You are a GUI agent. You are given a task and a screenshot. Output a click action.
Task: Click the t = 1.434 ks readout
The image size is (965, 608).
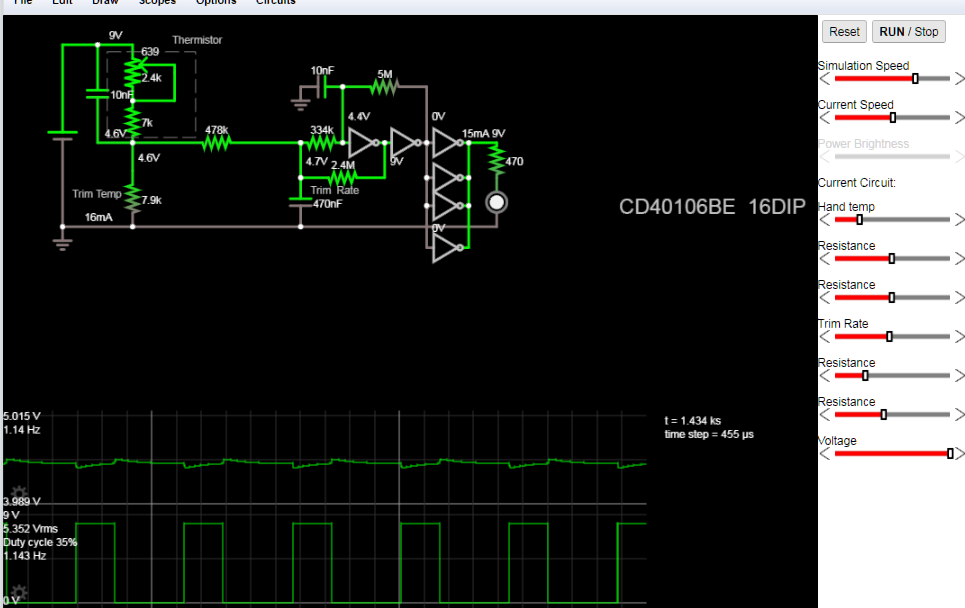[692, 421]
